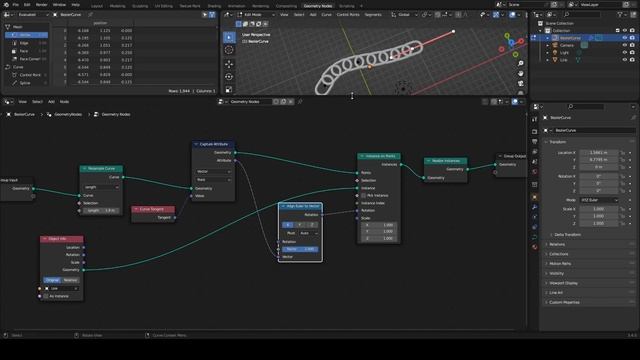Viewport: 640px width, 360px height.
Task: Click the pin icon next to BezierCurve in spreadsheet
Action: [x=90, y=15]
